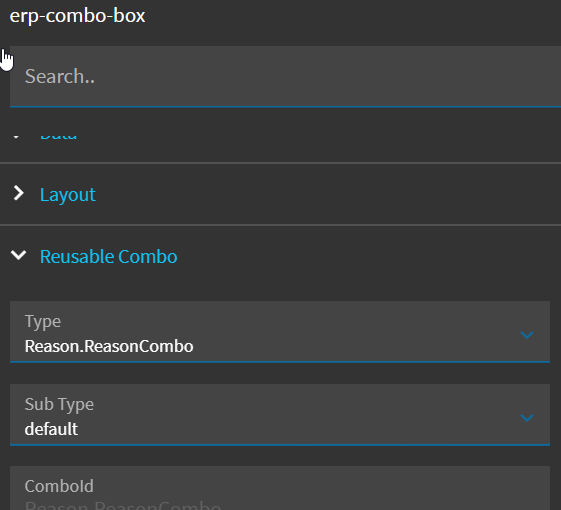Viewport: 561px width, 510px height.
Task: Open the Layout section label
Action: point(68,195)
